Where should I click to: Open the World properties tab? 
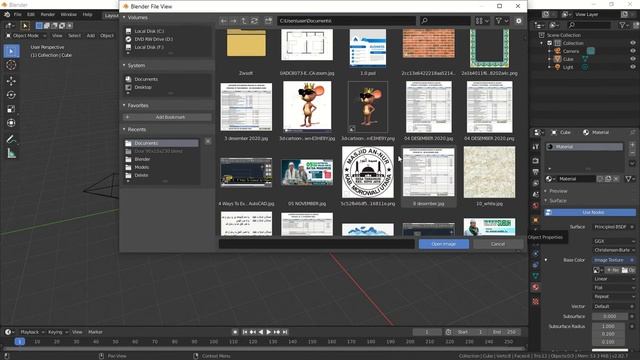pyautogui.click(x=536, y=206)
